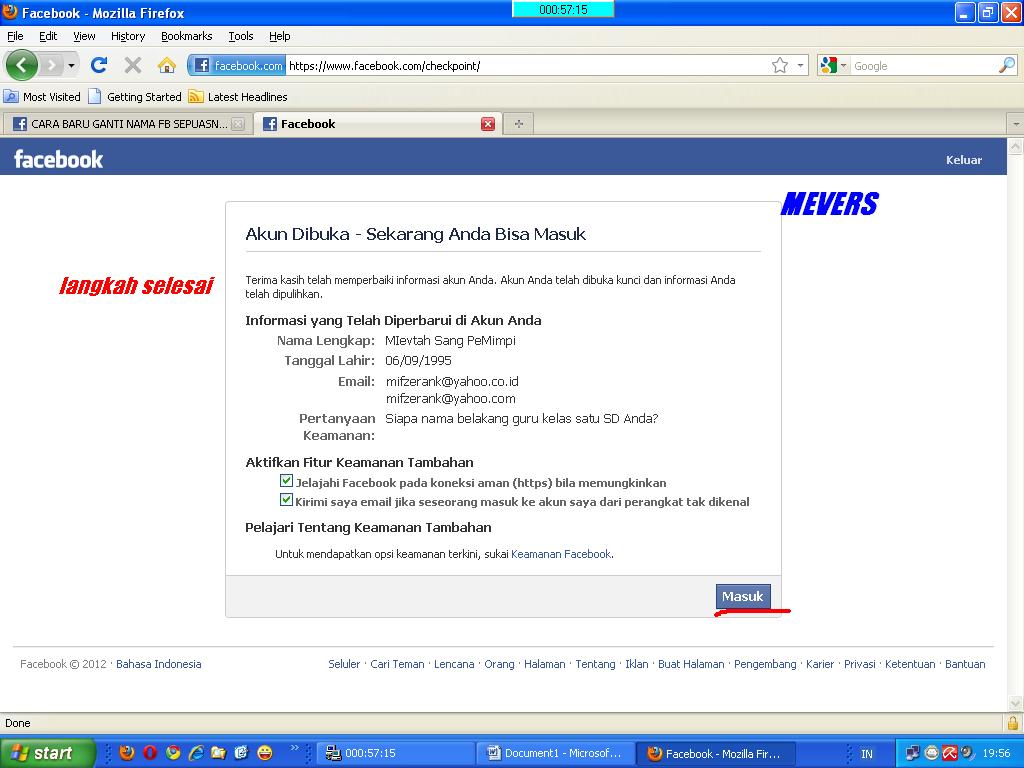
Task: Open the Bantuan footer link
Action: [965, 664]
